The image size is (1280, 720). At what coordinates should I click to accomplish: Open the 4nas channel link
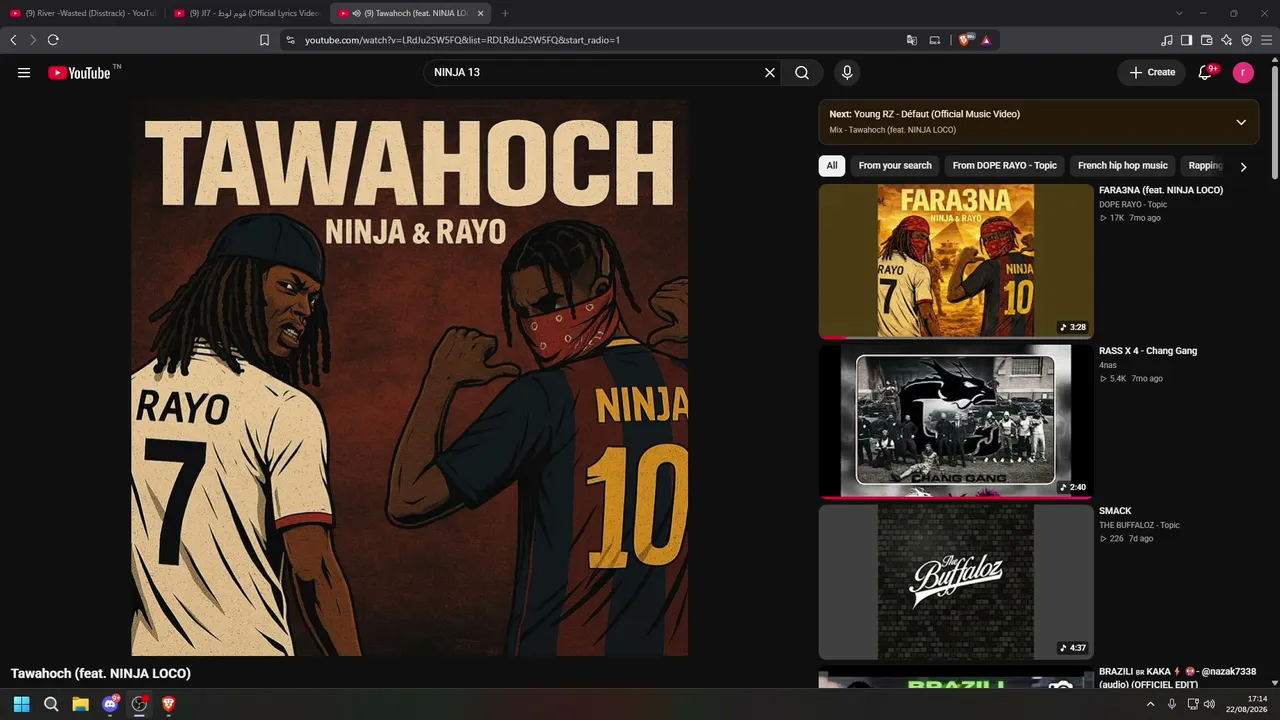pos(1108,365)
